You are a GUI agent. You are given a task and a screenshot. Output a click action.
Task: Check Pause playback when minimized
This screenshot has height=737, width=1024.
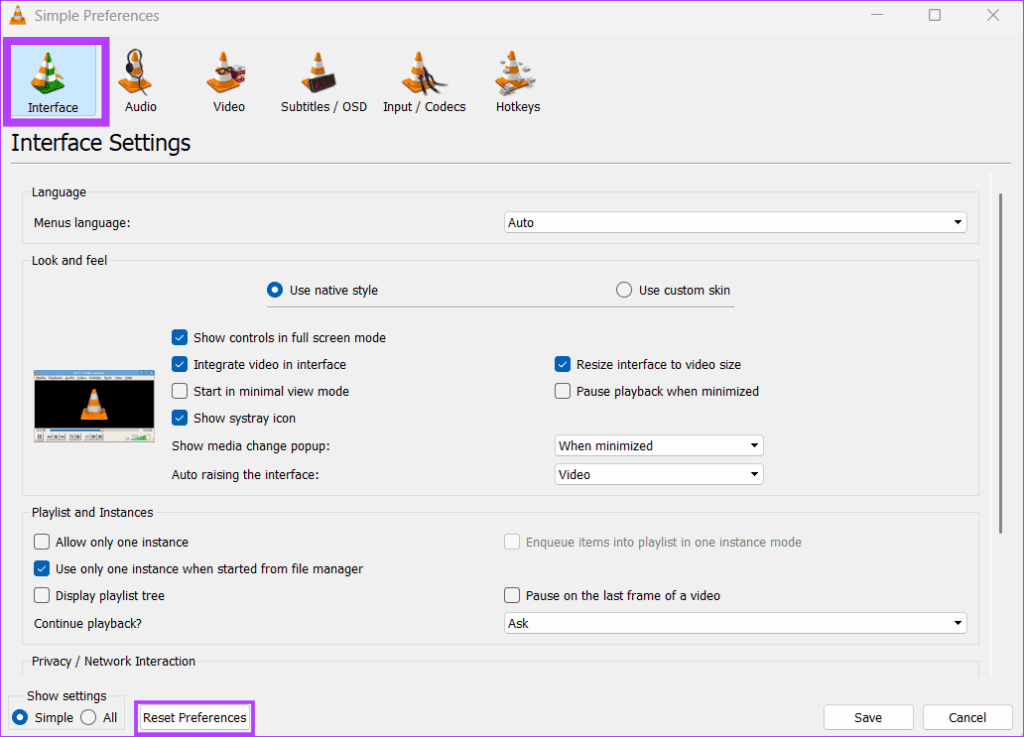(562, 391)
